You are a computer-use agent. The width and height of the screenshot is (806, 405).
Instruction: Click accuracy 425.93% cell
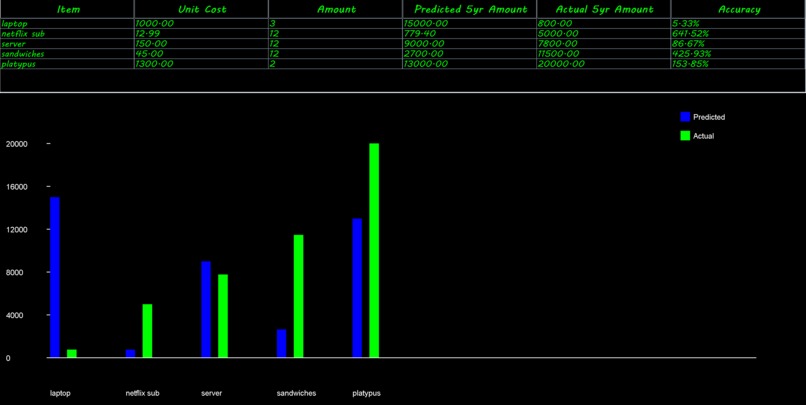[x=738, y=53]
